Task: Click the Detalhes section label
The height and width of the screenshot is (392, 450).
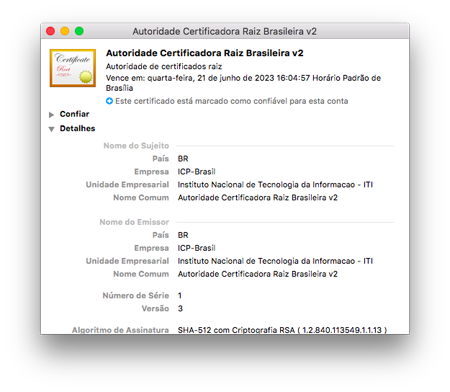Action: coord(77,128)
